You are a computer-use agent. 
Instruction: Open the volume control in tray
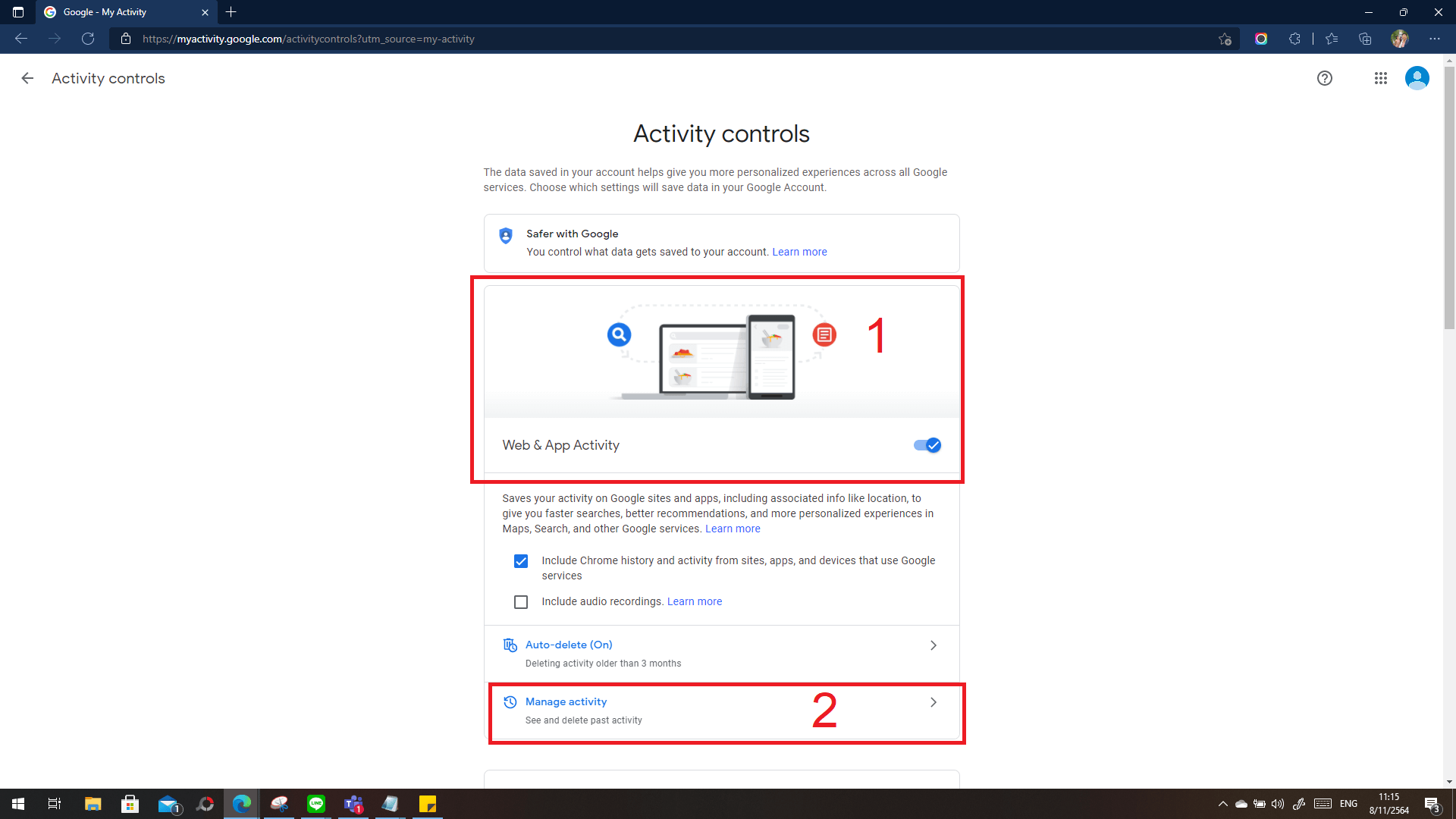[1278, 804]
